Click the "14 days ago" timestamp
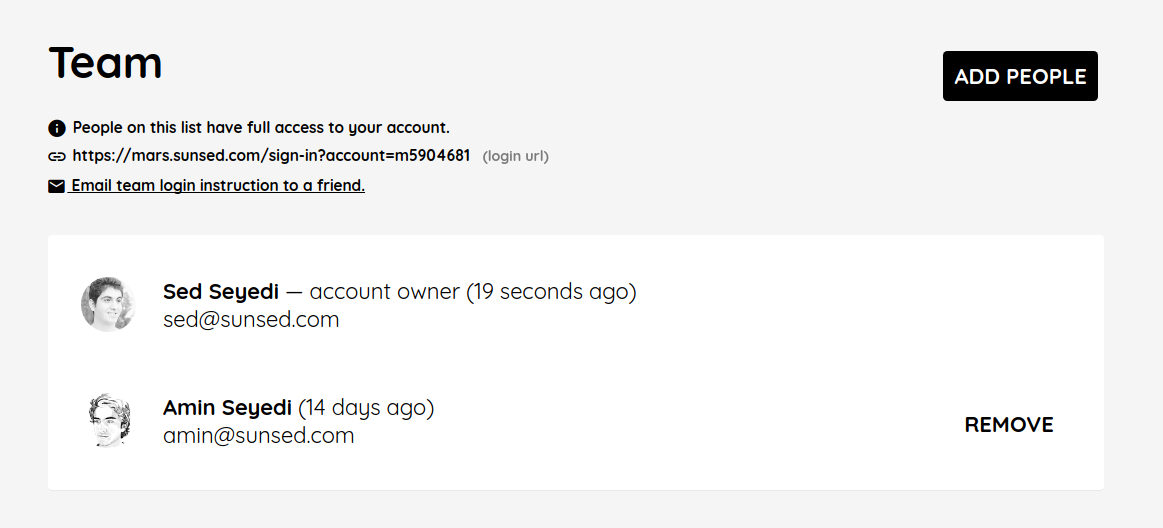This screenshot has width=1163, height=528. [x=366, y=408]
